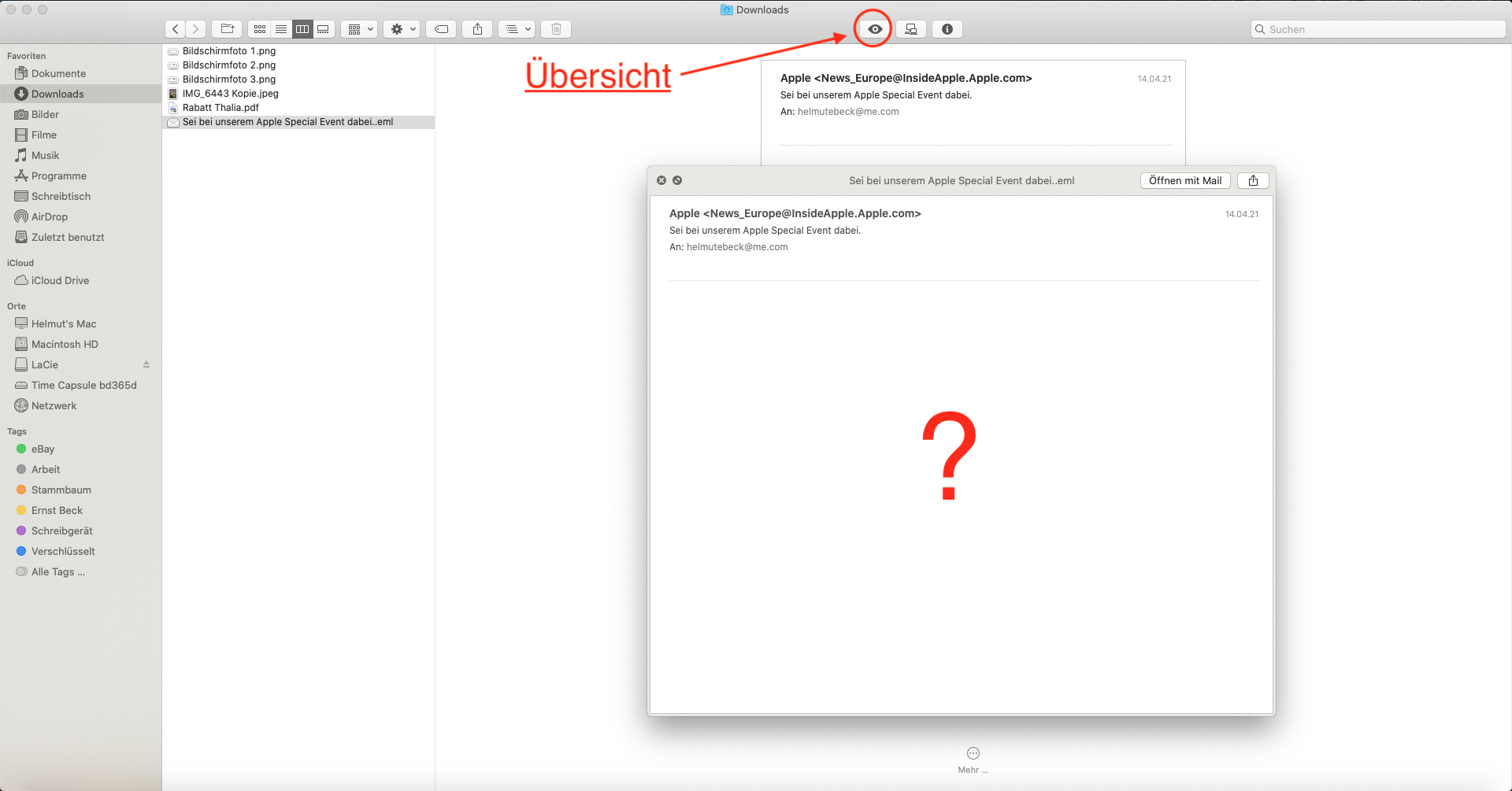Create a new folder from toolbar
This screenshot has height=791, width=1512.
pos(227,29)
